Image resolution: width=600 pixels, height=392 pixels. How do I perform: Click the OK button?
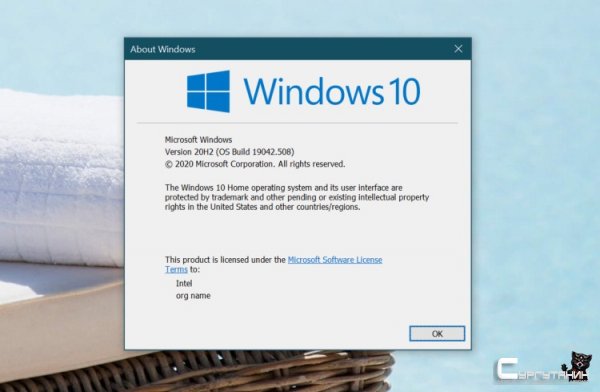point(437,333)
